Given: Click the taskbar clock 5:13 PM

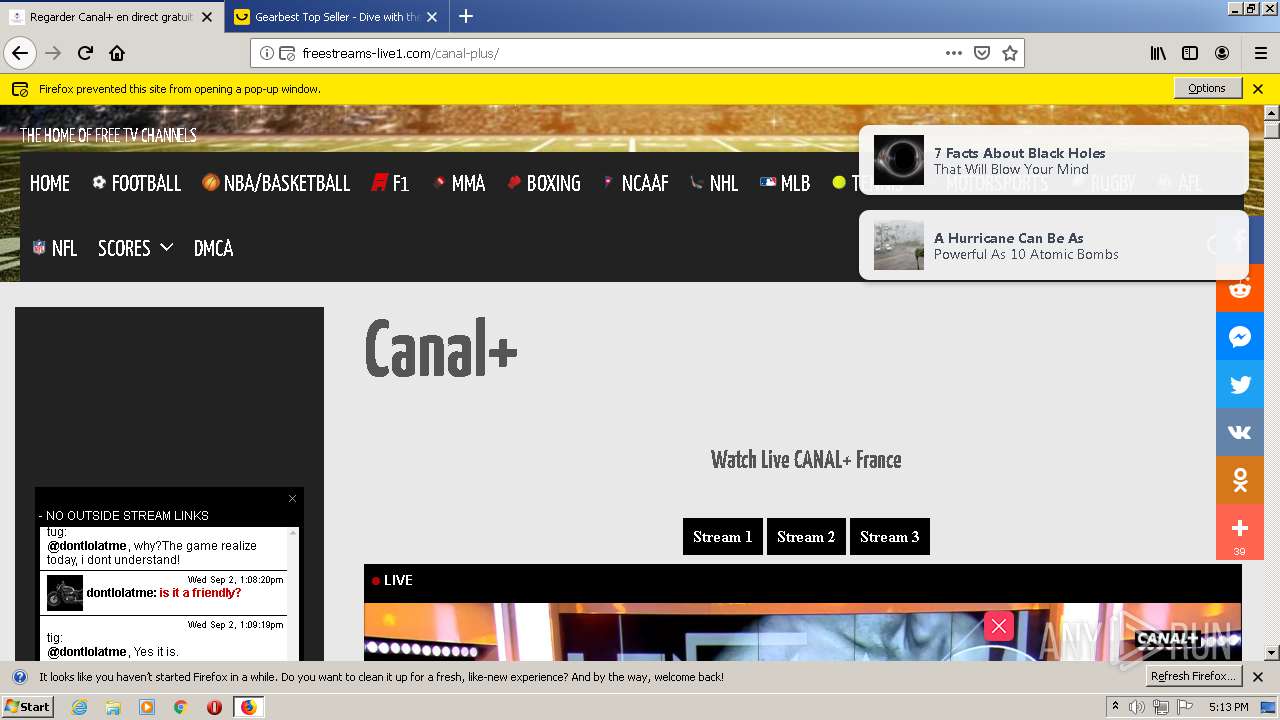Looking at the screenshot, I should (1228, 707).
